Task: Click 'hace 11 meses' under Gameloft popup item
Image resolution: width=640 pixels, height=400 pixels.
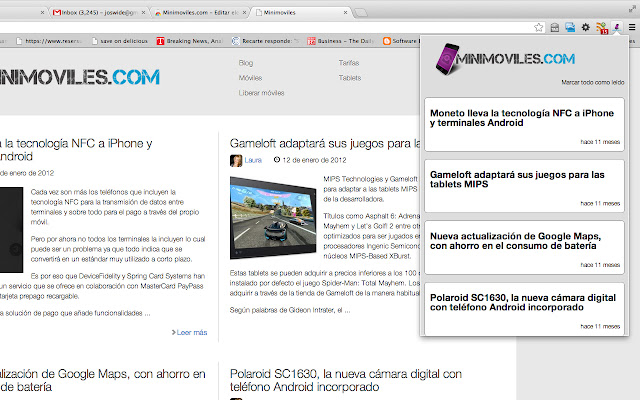Action: [x=600, y=203]
